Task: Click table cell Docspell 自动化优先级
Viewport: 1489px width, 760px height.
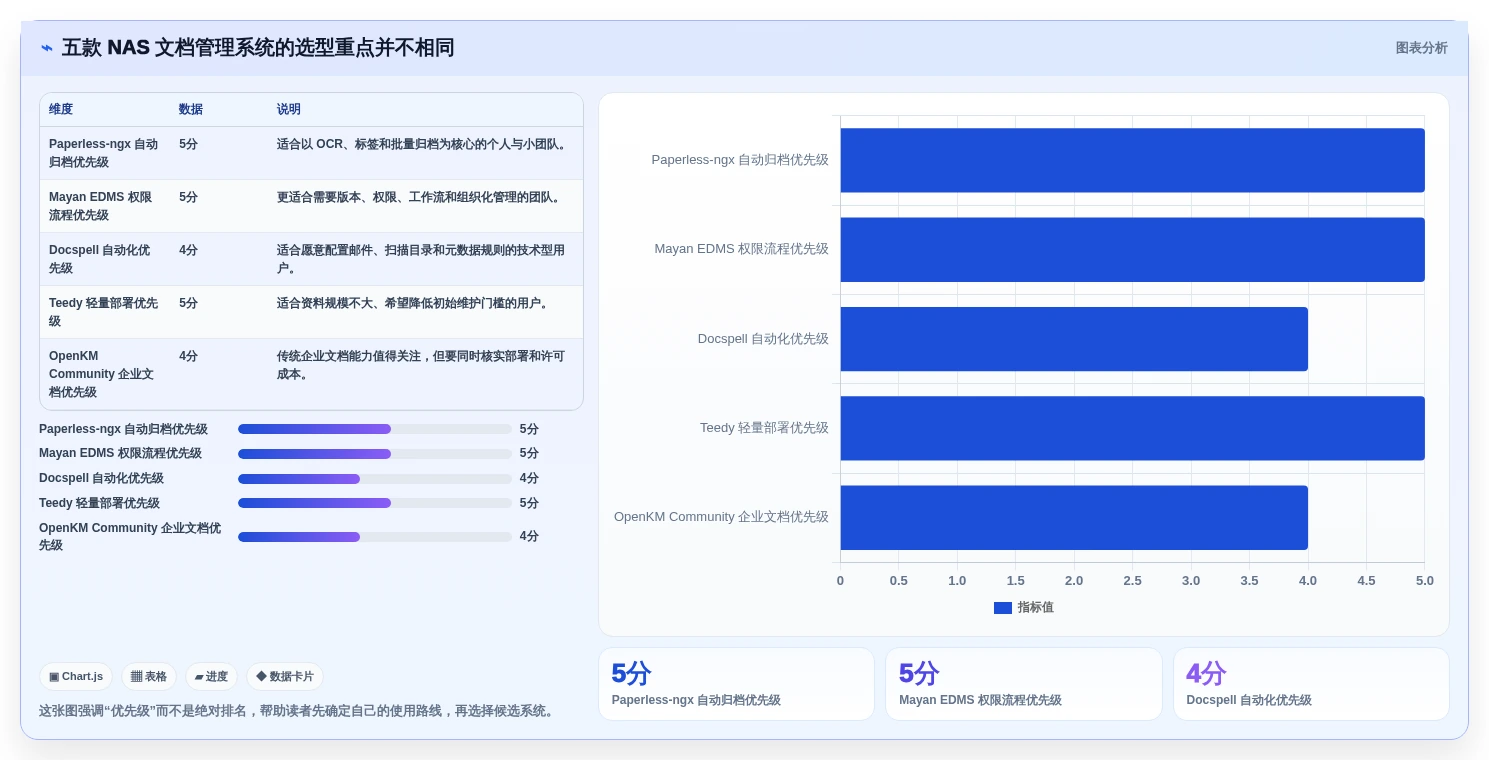Action: (104, 259)
